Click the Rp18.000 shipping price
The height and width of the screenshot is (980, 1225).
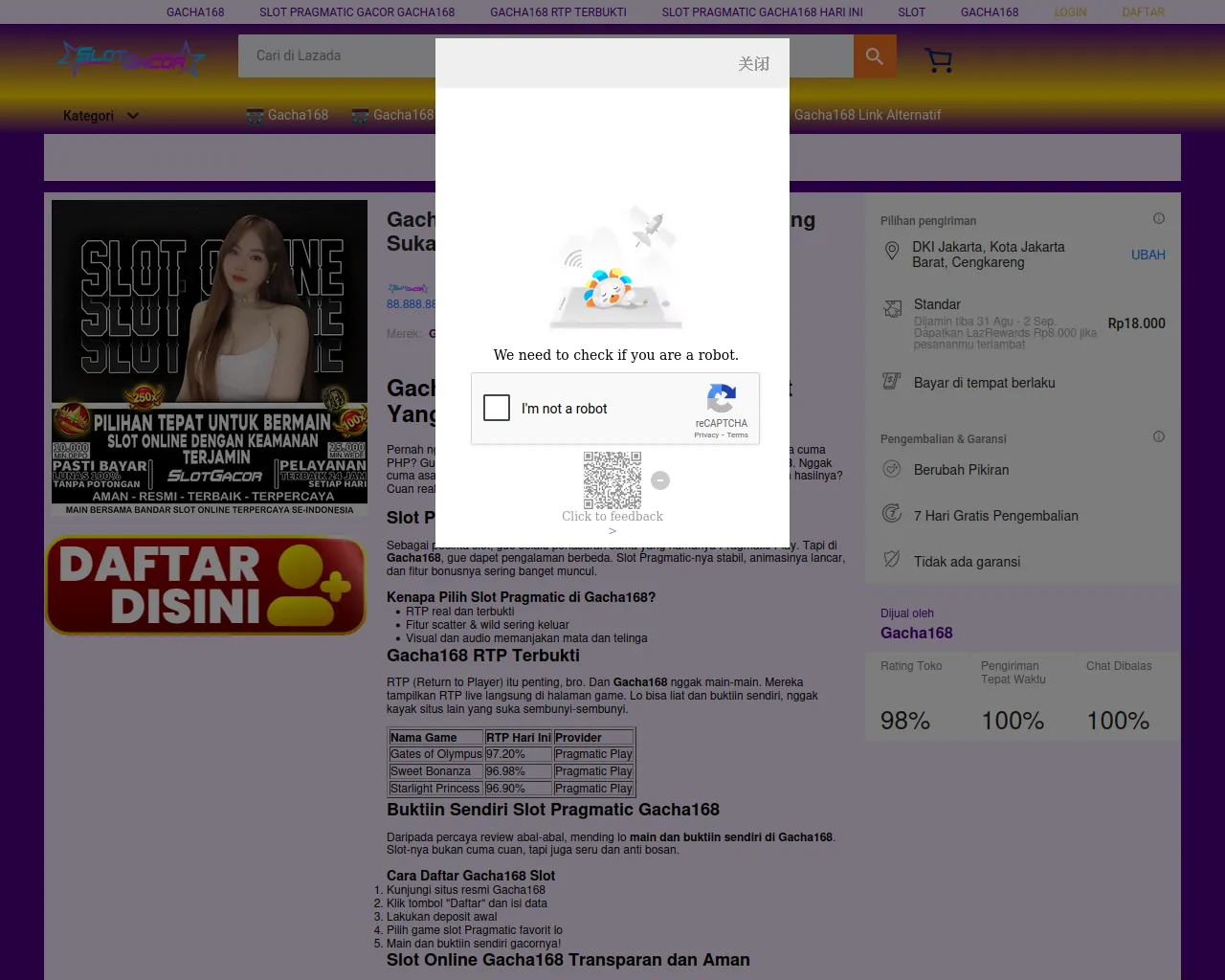[1136, 323]
